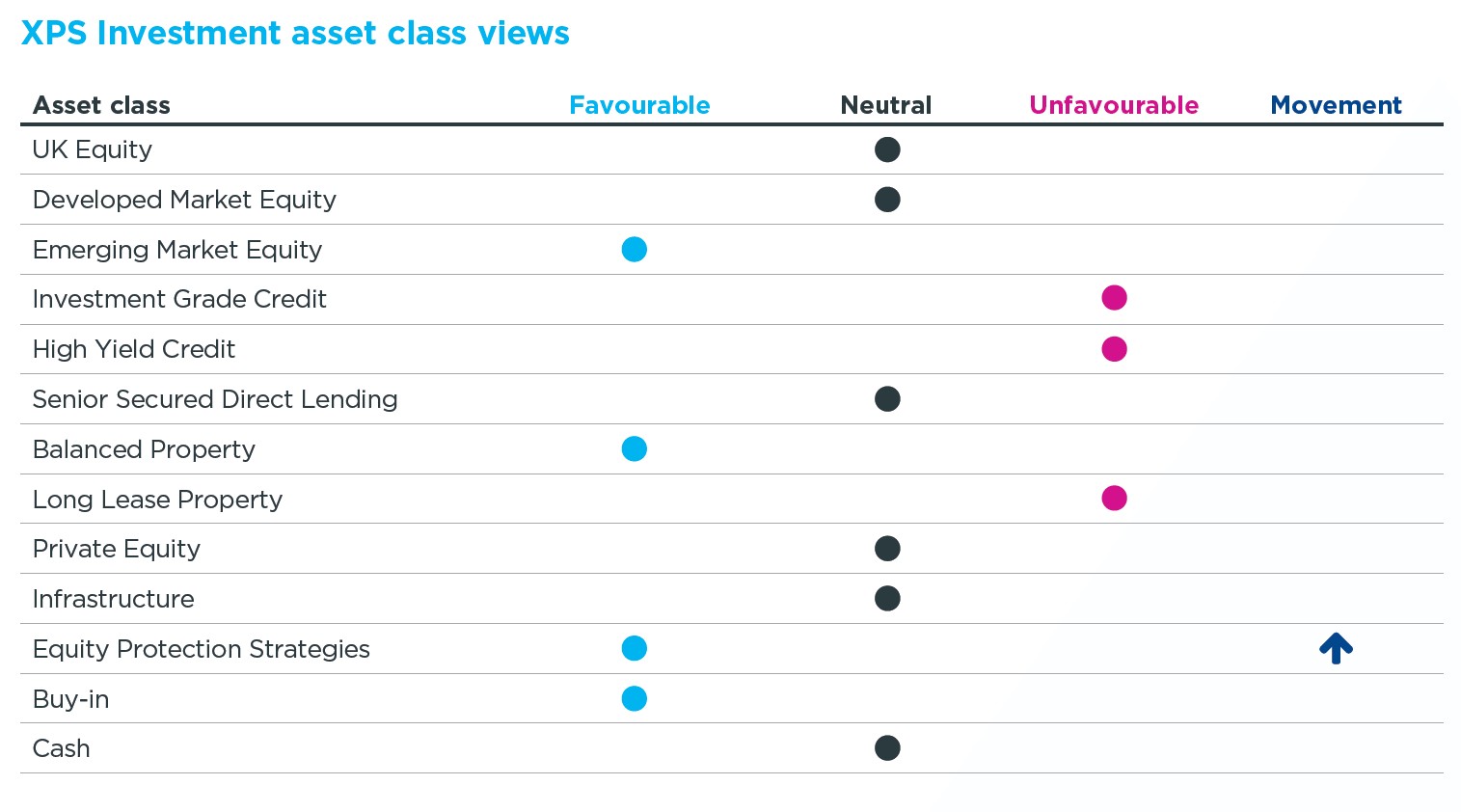
Task: Select the neutral dot for Cash
Action: tap(887, 747)
